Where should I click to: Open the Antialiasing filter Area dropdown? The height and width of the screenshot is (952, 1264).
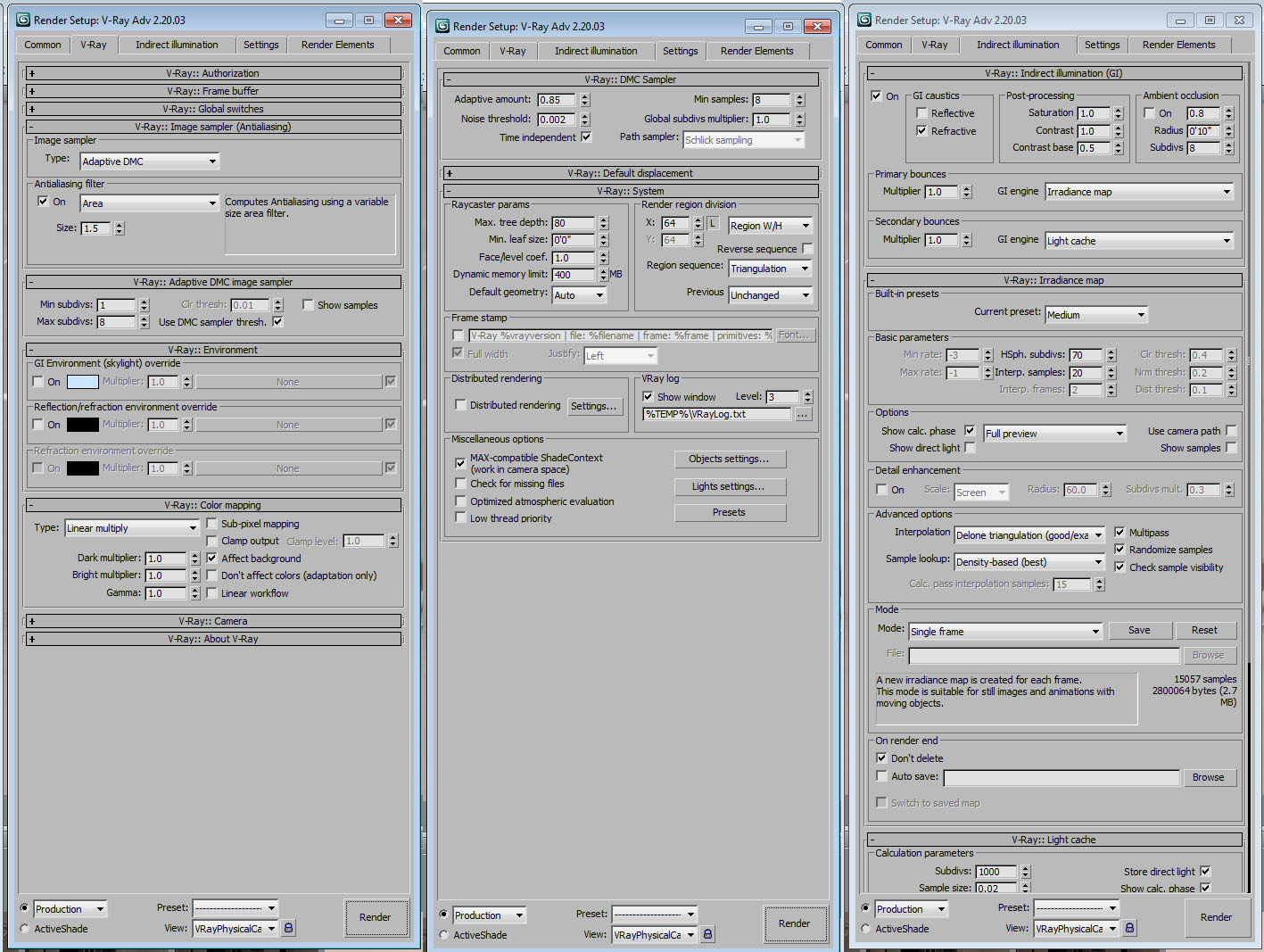point(150,203)
